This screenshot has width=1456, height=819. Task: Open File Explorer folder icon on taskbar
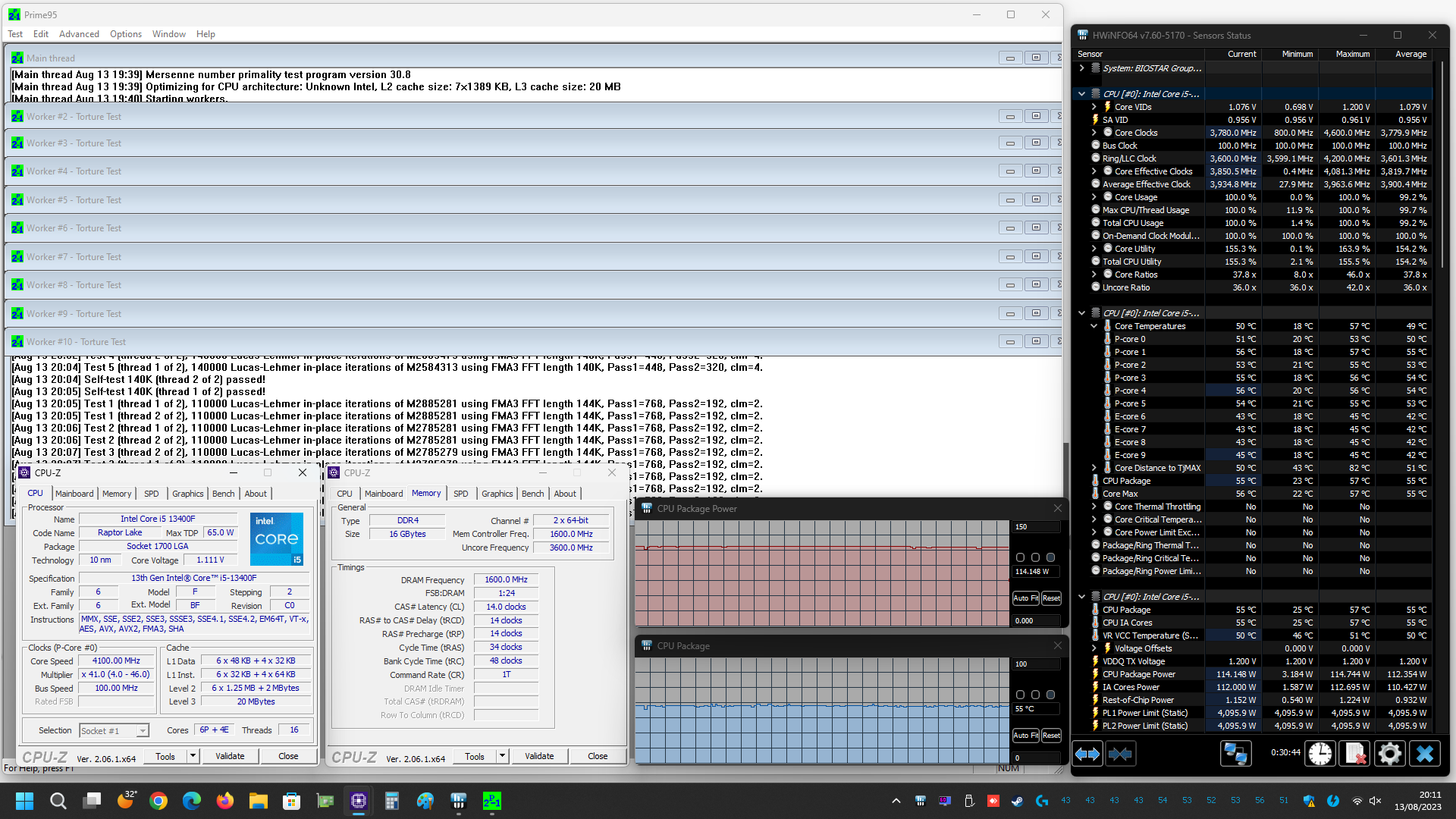pos(259,801)
